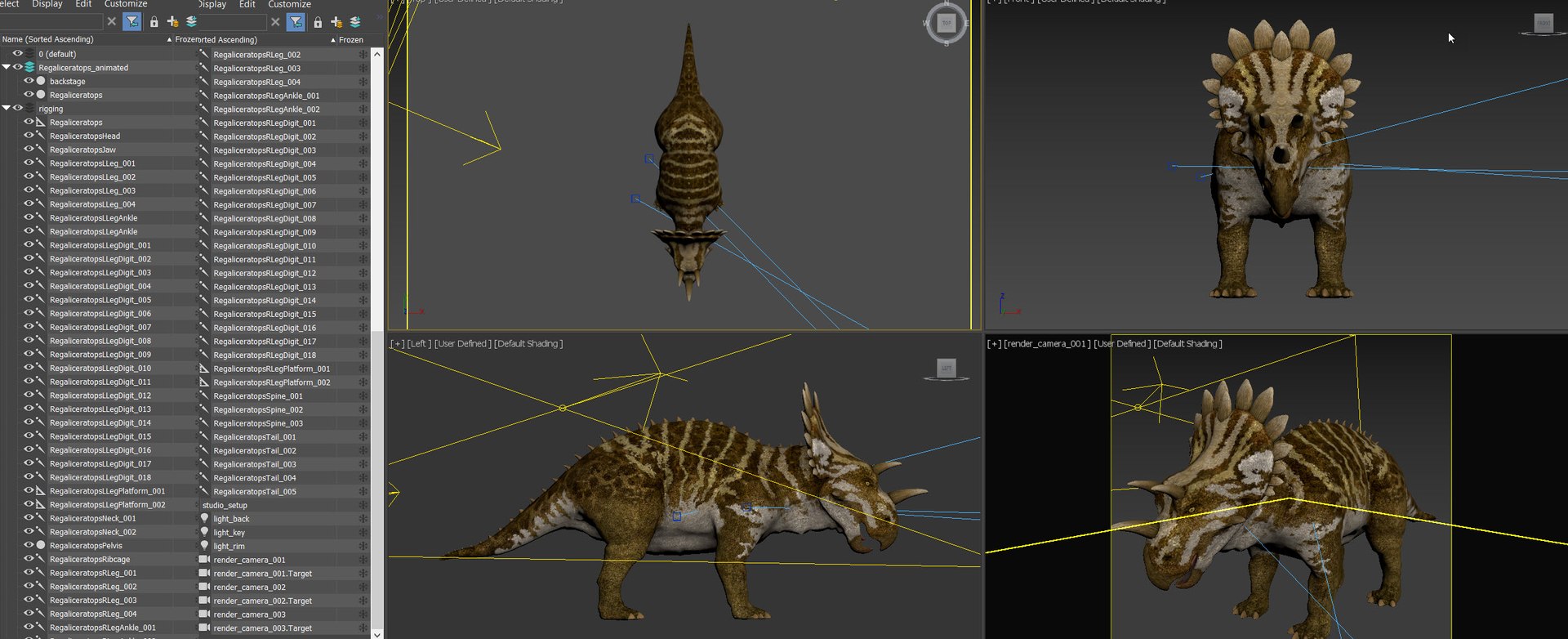This screenshot has height=639, width=1568.
Task: Toggle filter button in right Scene Explorer
Action: coord(296,22)
